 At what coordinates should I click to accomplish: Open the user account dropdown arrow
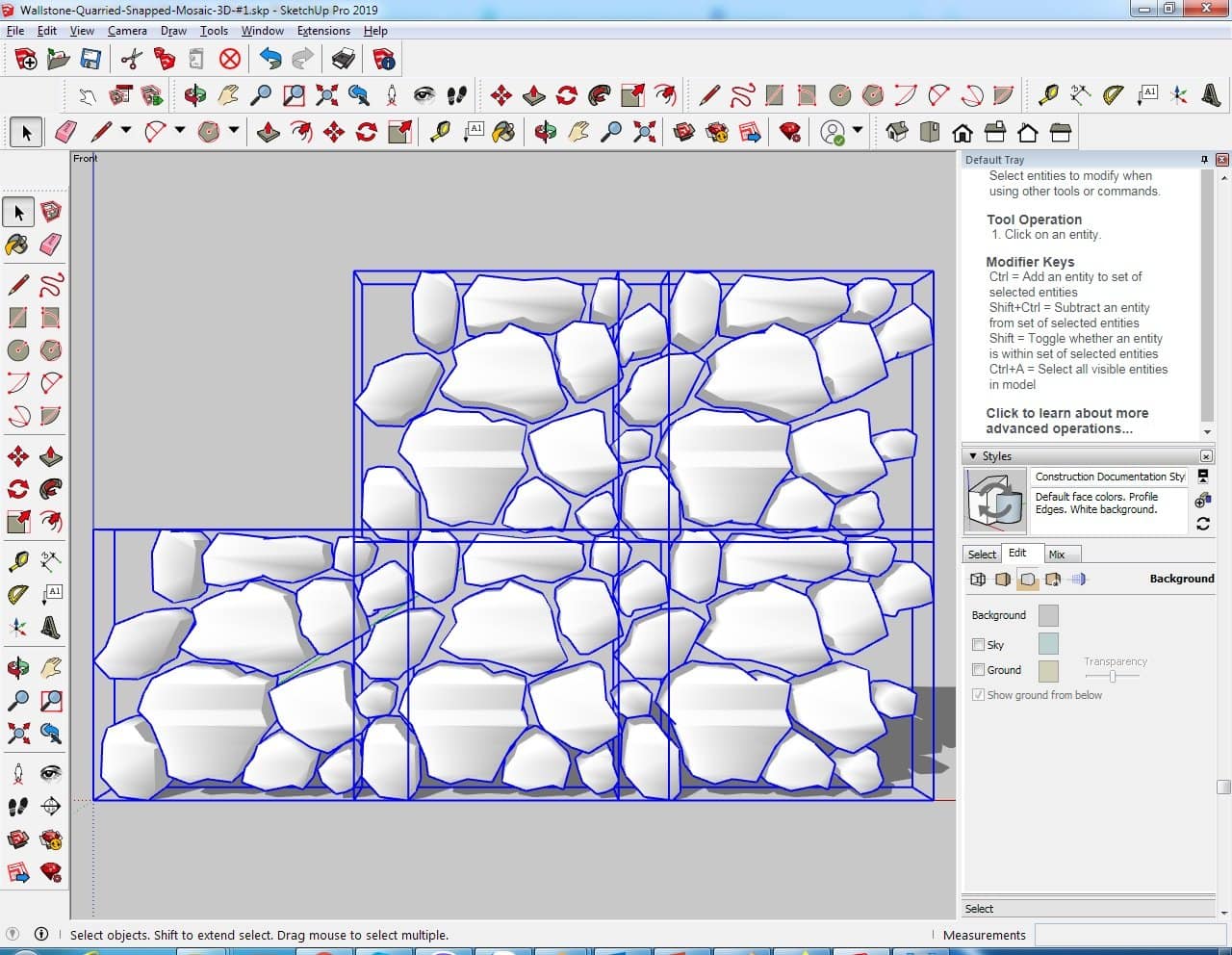point(858,130)
